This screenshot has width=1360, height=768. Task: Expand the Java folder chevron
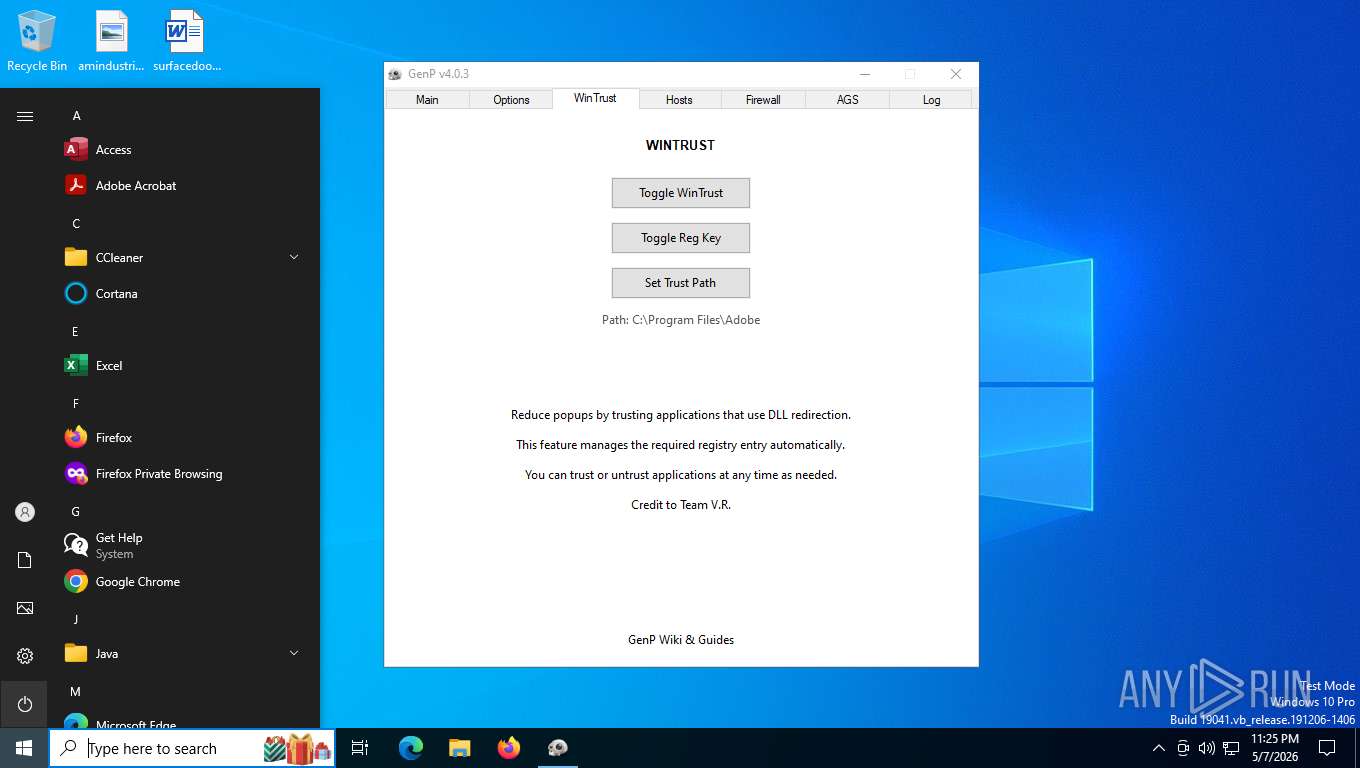pyautogui.click(x=294, y=654)
